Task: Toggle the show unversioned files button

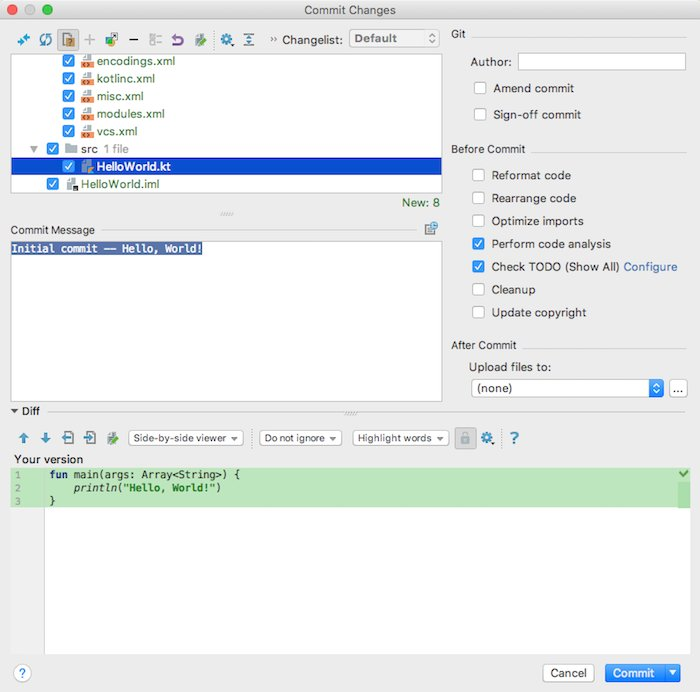Action: [68, 40]
